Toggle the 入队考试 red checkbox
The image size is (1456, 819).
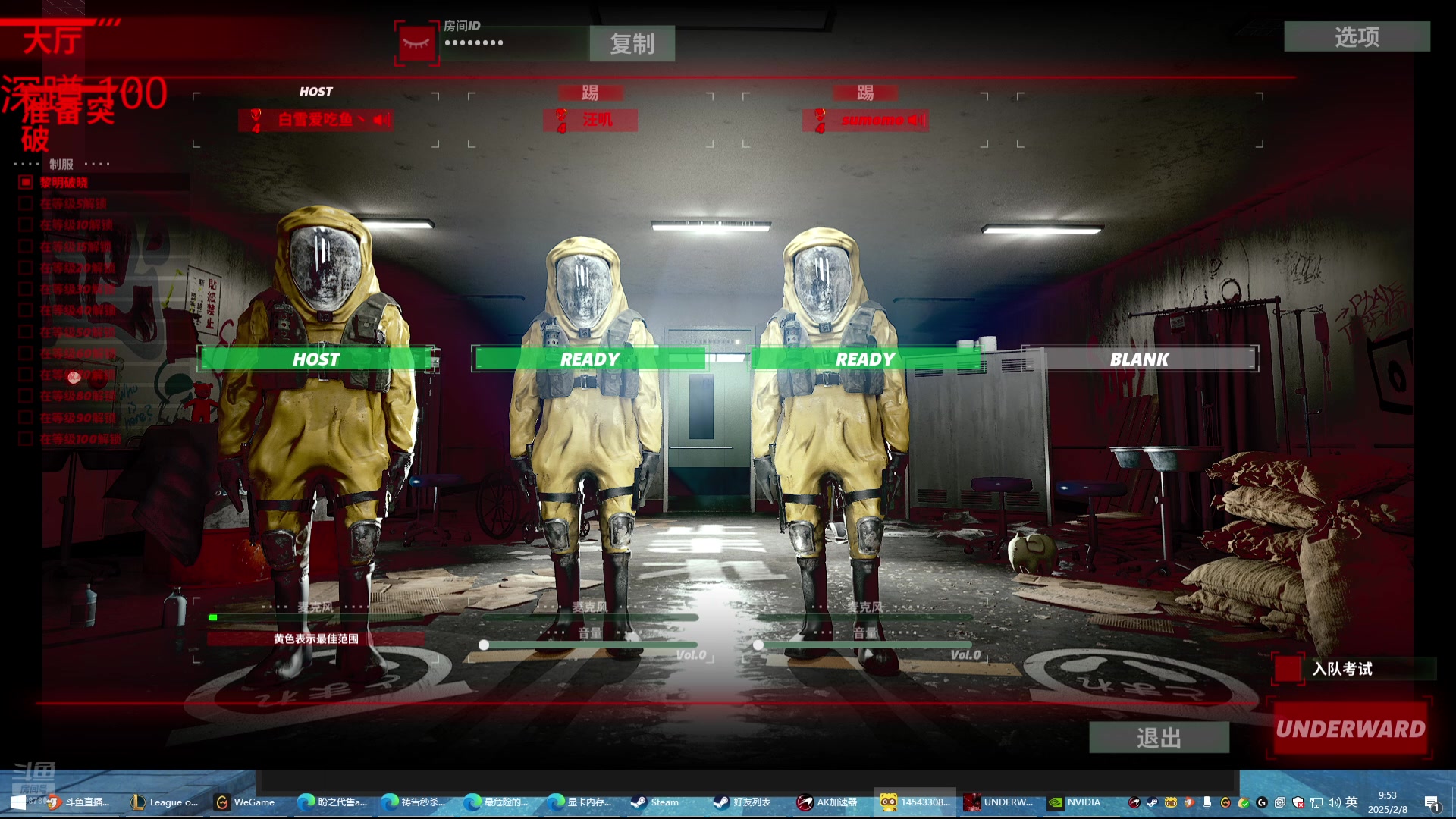(1287, 669)
